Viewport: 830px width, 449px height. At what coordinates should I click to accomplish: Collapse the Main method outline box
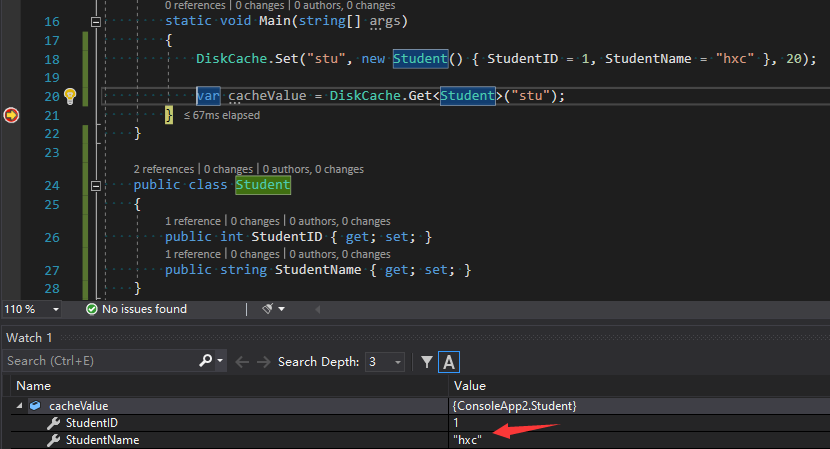(x=96, y=22)
